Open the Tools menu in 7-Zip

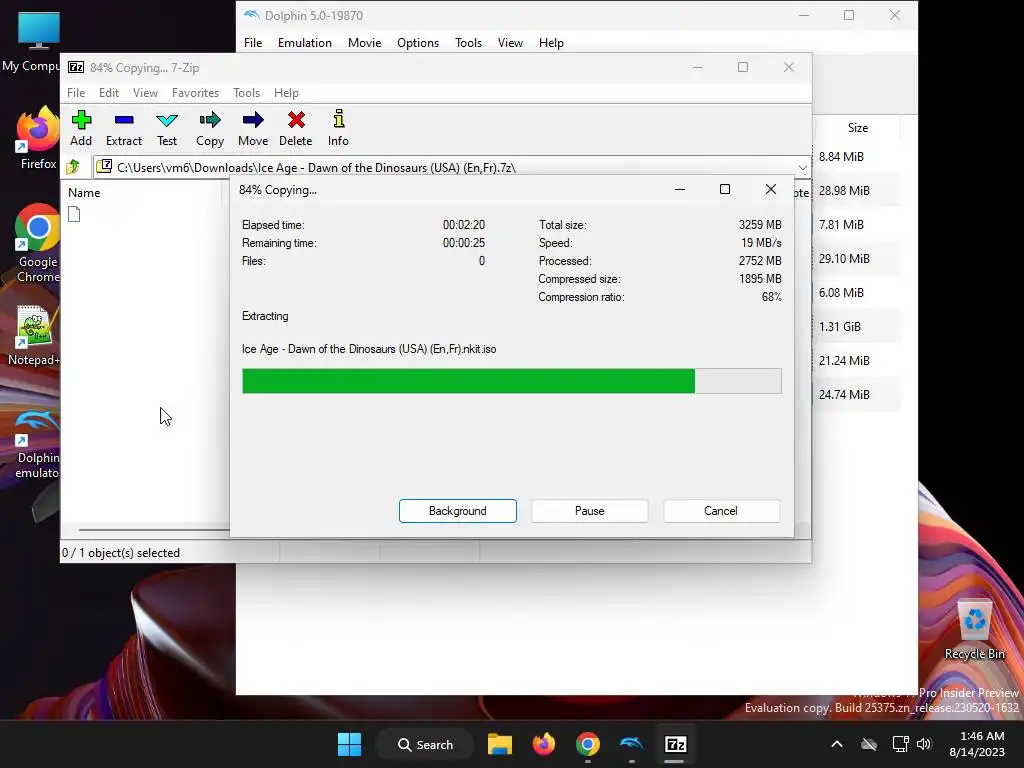246,93
